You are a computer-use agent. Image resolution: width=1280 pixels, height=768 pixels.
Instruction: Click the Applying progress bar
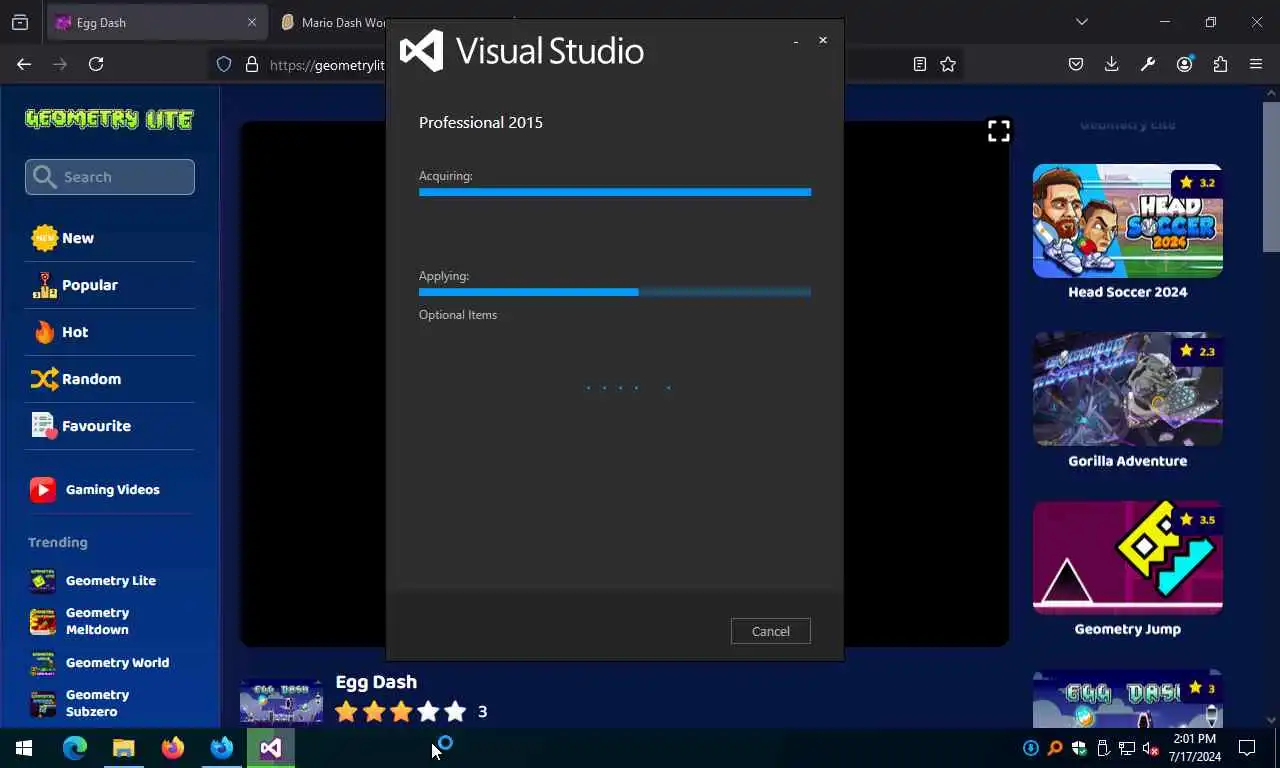tap(615, 292)
